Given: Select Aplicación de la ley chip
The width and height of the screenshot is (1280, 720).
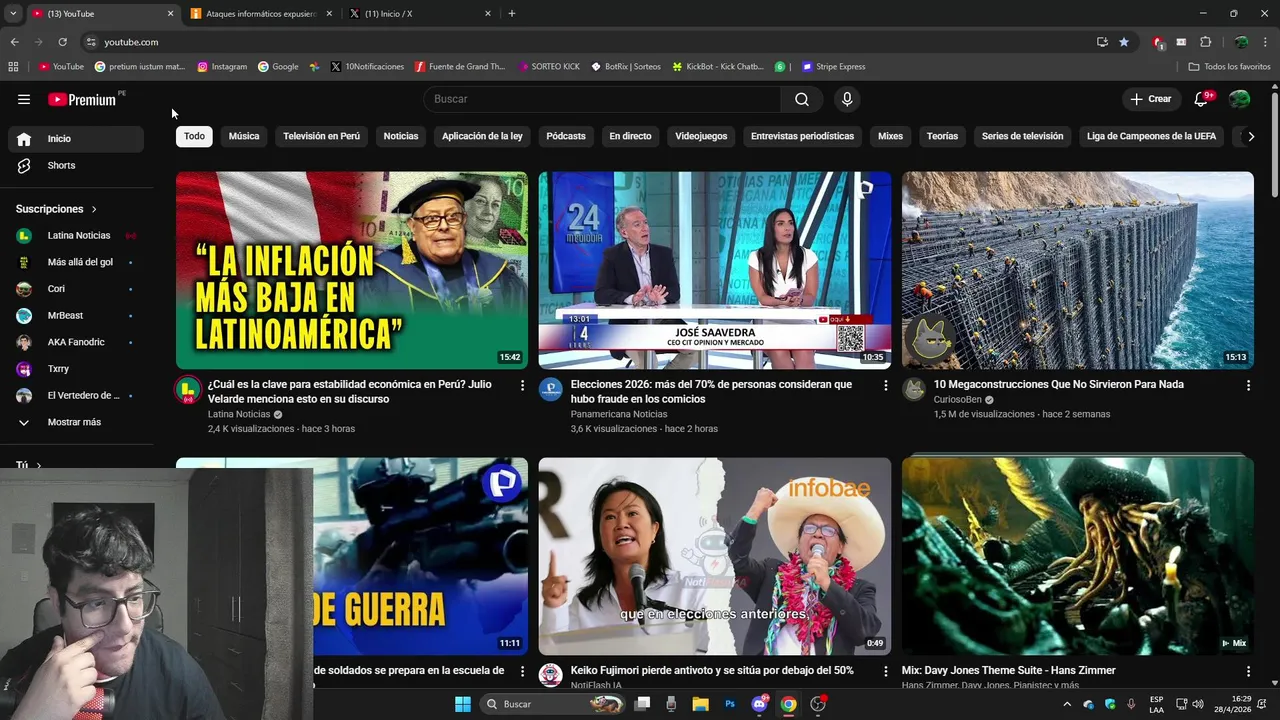Looking at the screenshot, I should (x=482, y=136).
